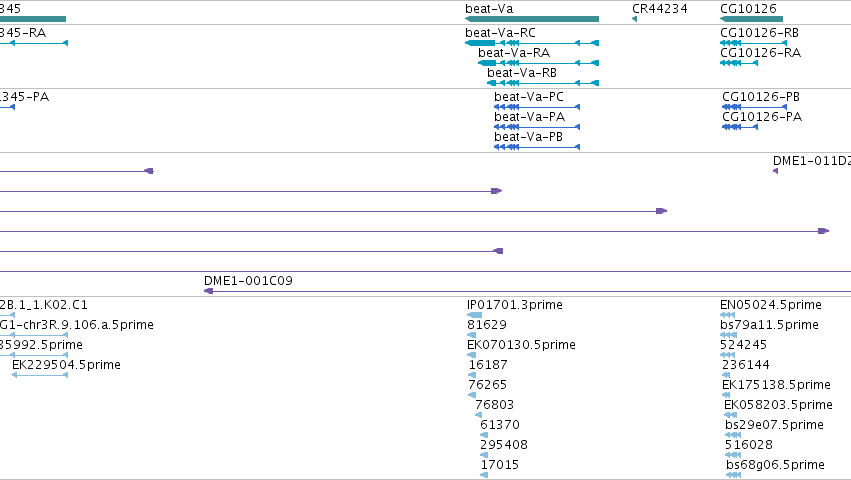Select the EK175138.5prime EST label
Image resolution: width=851 pixels, height=480 pixels.
[776, 385]
